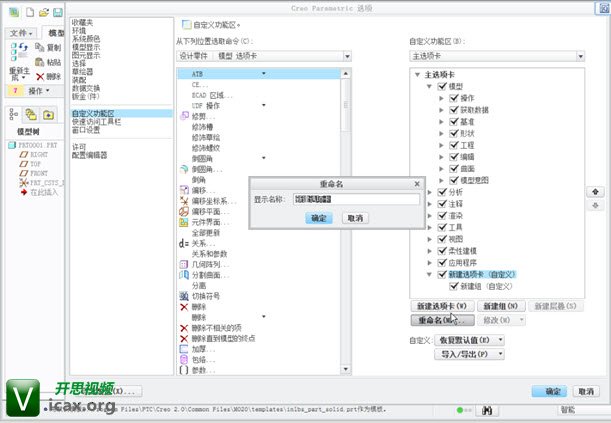Viewport: 611px width, 423px height.
Task: Click 确定 in the 重命名 dialog
Action: tap(319, 218)
